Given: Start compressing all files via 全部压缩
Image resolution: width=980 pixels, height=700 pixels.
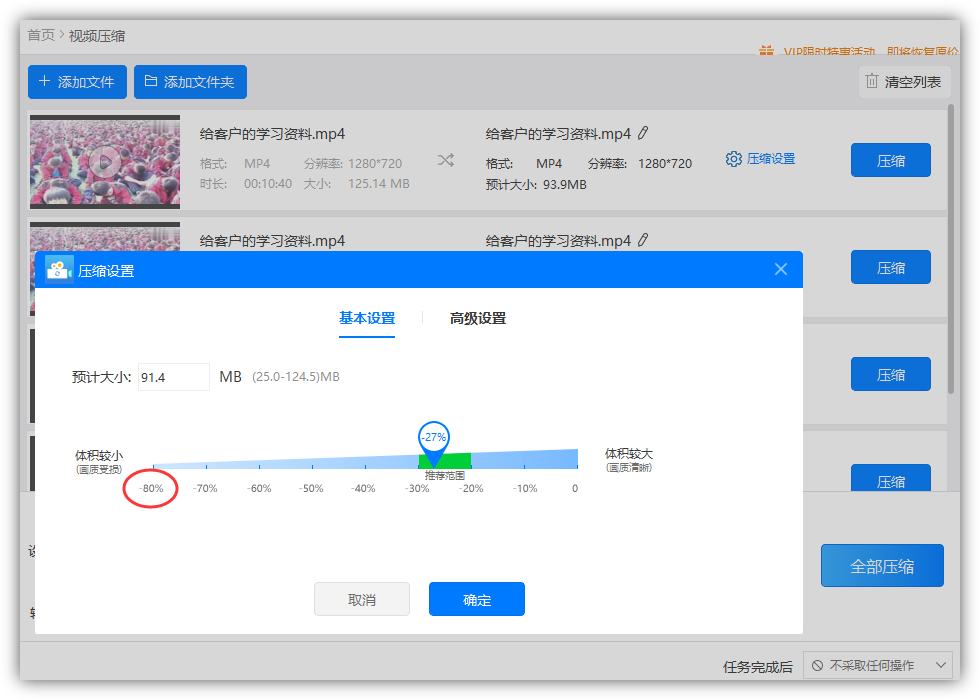Looking at the screenshot, I should click(x=882, y=565).
